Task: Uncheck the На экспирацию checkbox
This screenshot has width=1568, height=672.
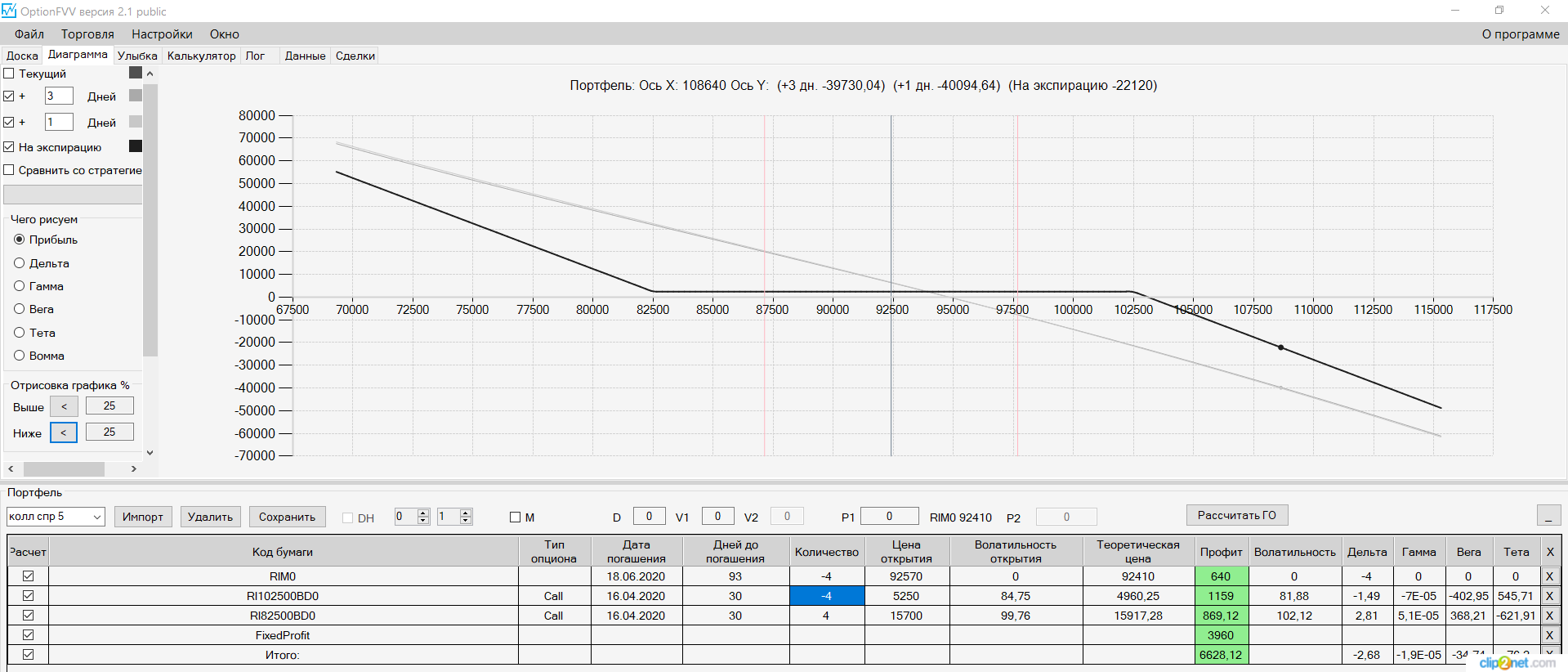Action: click(x=9, y=147)
